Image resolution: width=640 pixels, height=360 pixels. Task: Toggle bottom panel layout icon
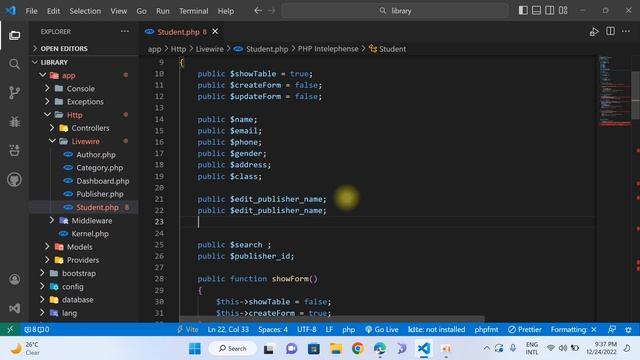click(x=536, y=11)
